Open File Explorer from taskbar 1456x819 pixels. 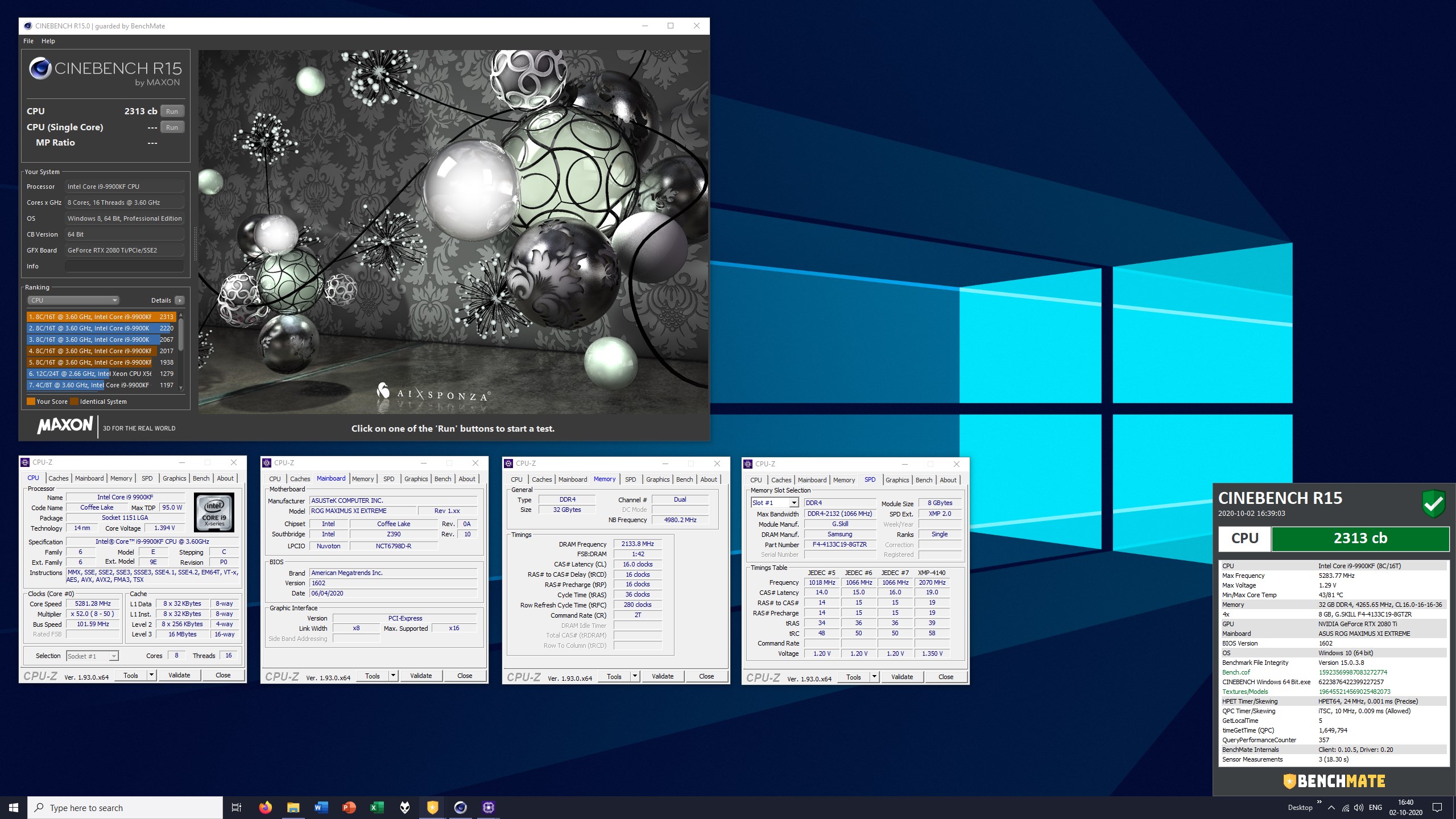pyautogui.click(x=293, y=808)
